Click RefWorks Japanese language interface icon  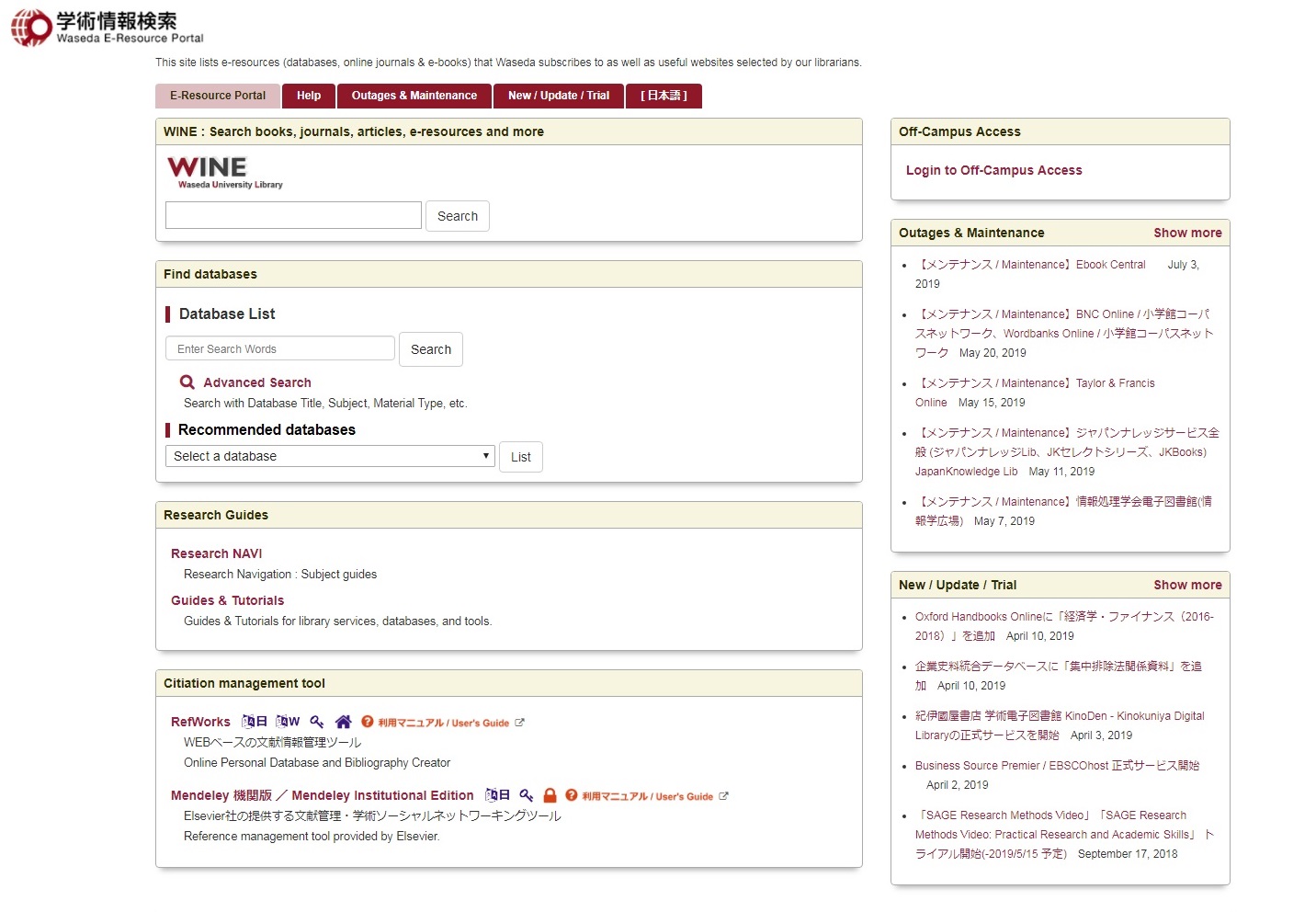(255, 722)
